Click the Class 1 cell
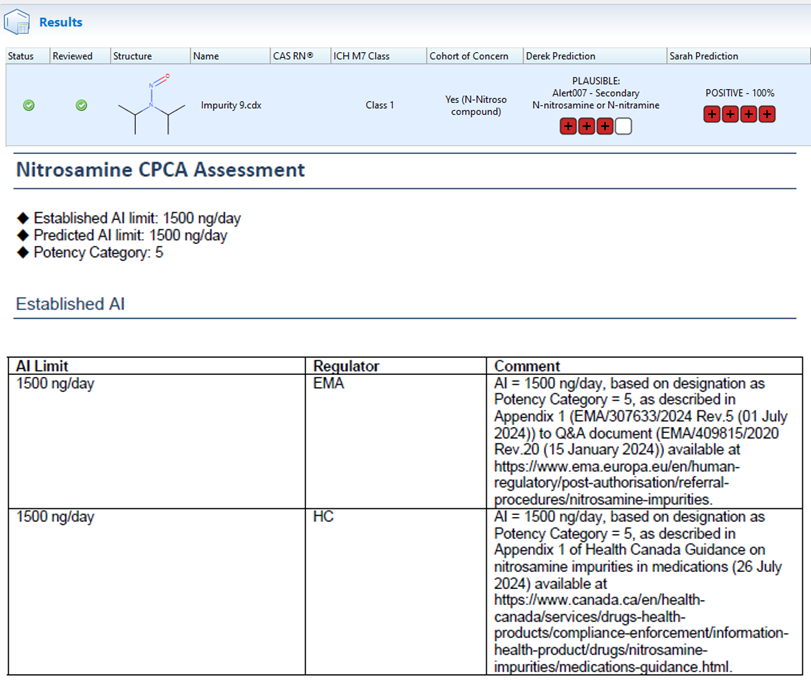Image resolution: width=811 pixels, height=680 pixels. click(380, 105)
